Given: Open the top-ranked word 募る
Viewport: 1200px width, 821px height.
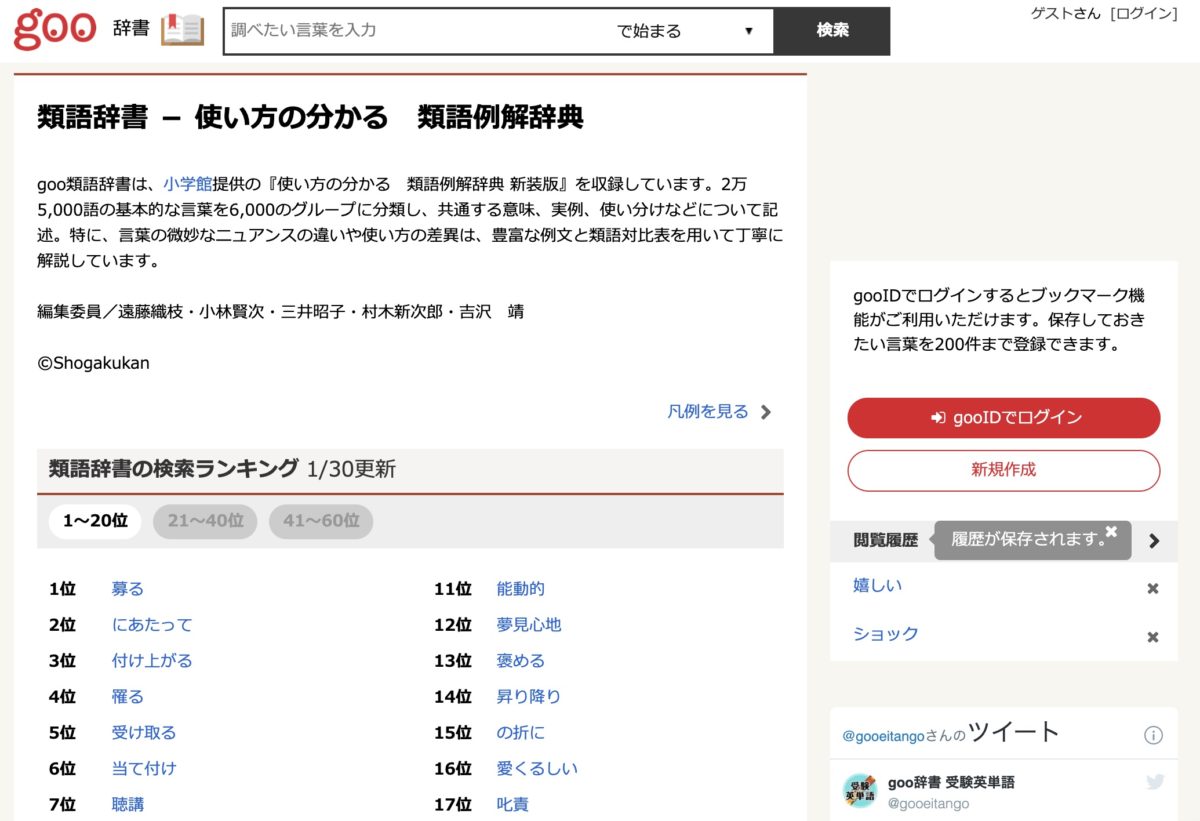Looking at the screenshot, I should 127,589.
